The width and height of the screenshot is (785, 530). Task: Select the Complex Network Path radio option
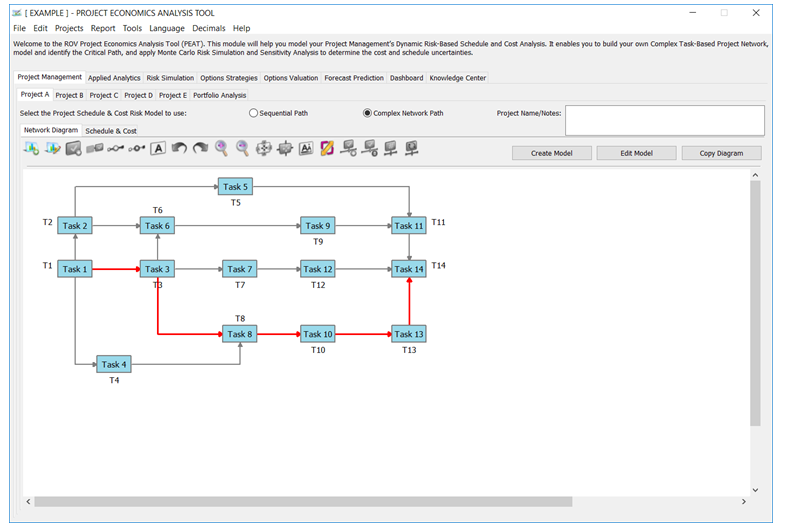[367, 113]
